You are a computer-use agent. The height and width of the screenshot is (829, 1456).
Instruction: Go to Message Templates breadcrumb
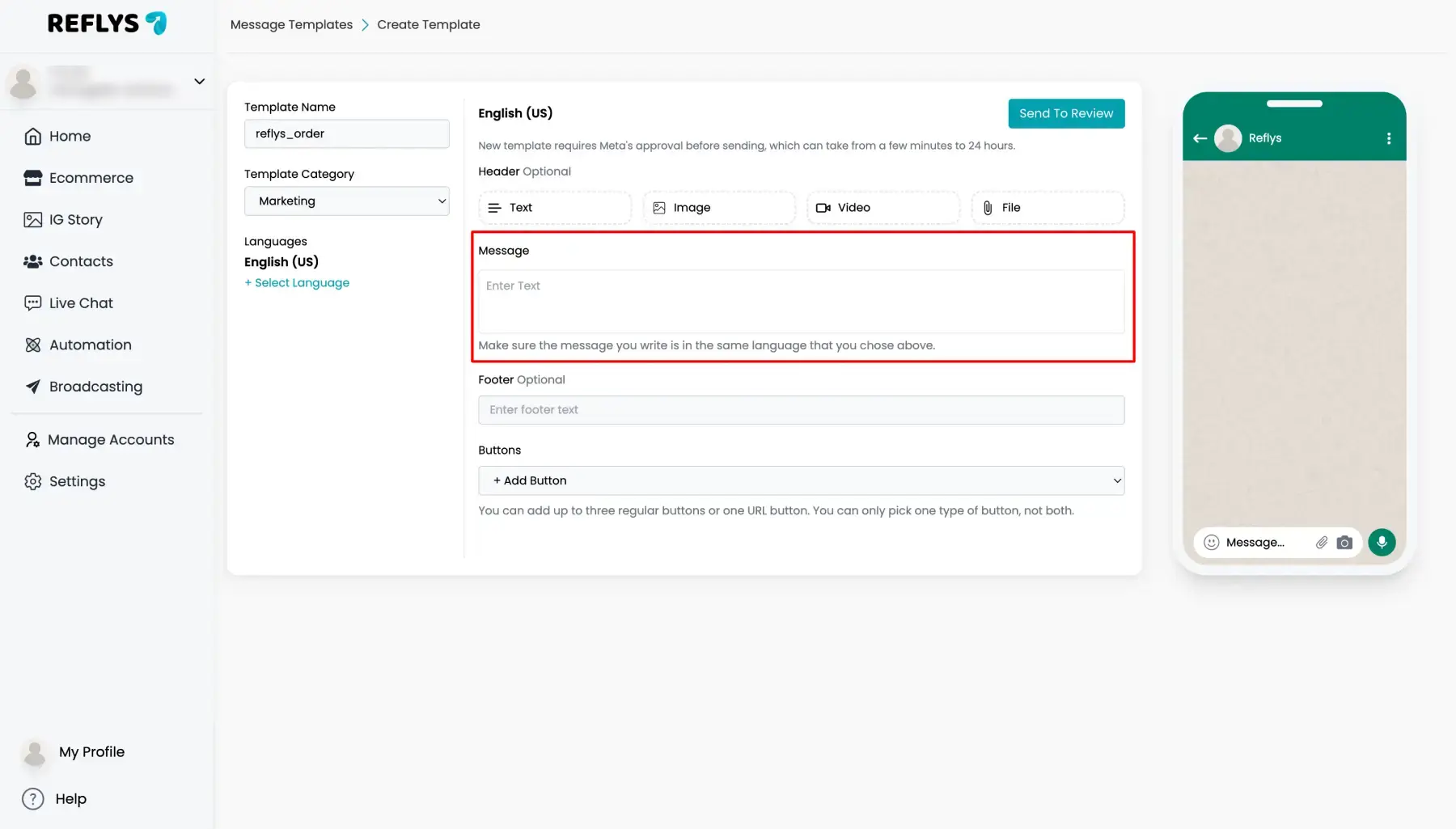291,25
